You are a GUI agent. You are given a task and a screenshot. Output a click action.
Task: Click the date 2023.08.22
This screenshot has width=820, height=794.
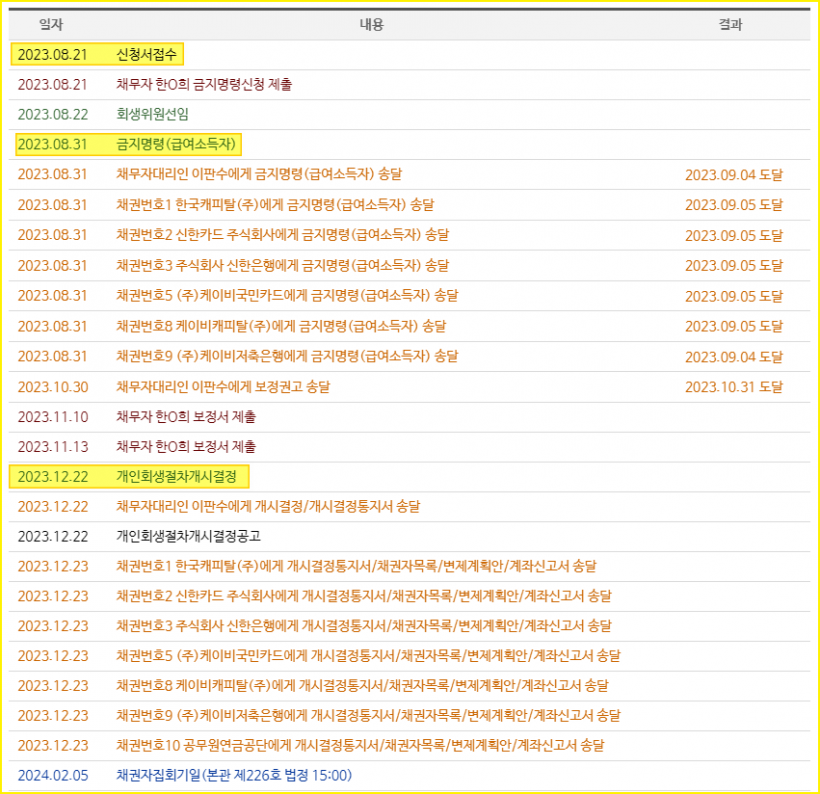pyautogui.click(x=53, y=115)
